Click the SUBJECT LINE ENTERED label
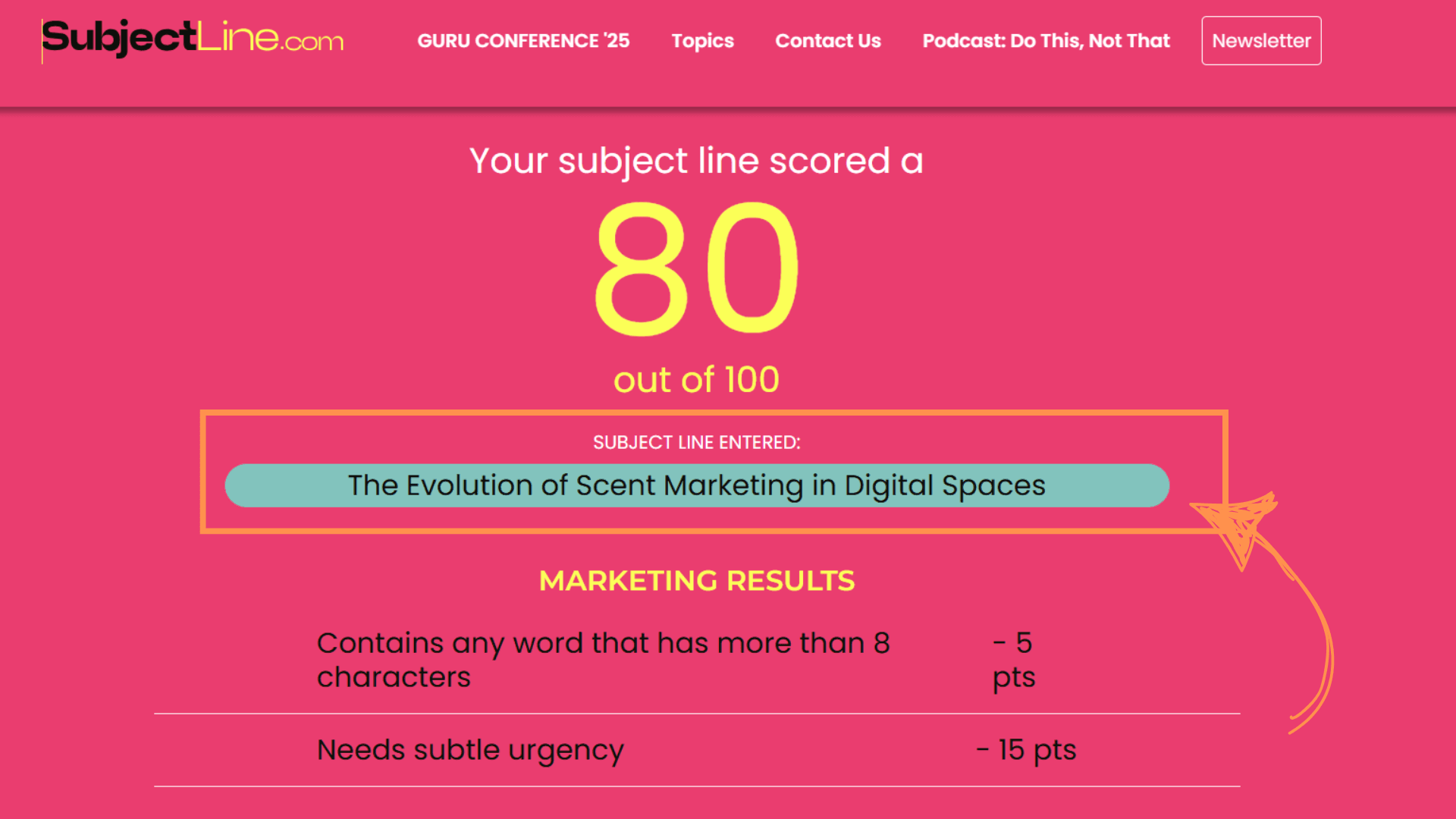The width and height of the screenshot is (1456, 819). click(696, 442)
